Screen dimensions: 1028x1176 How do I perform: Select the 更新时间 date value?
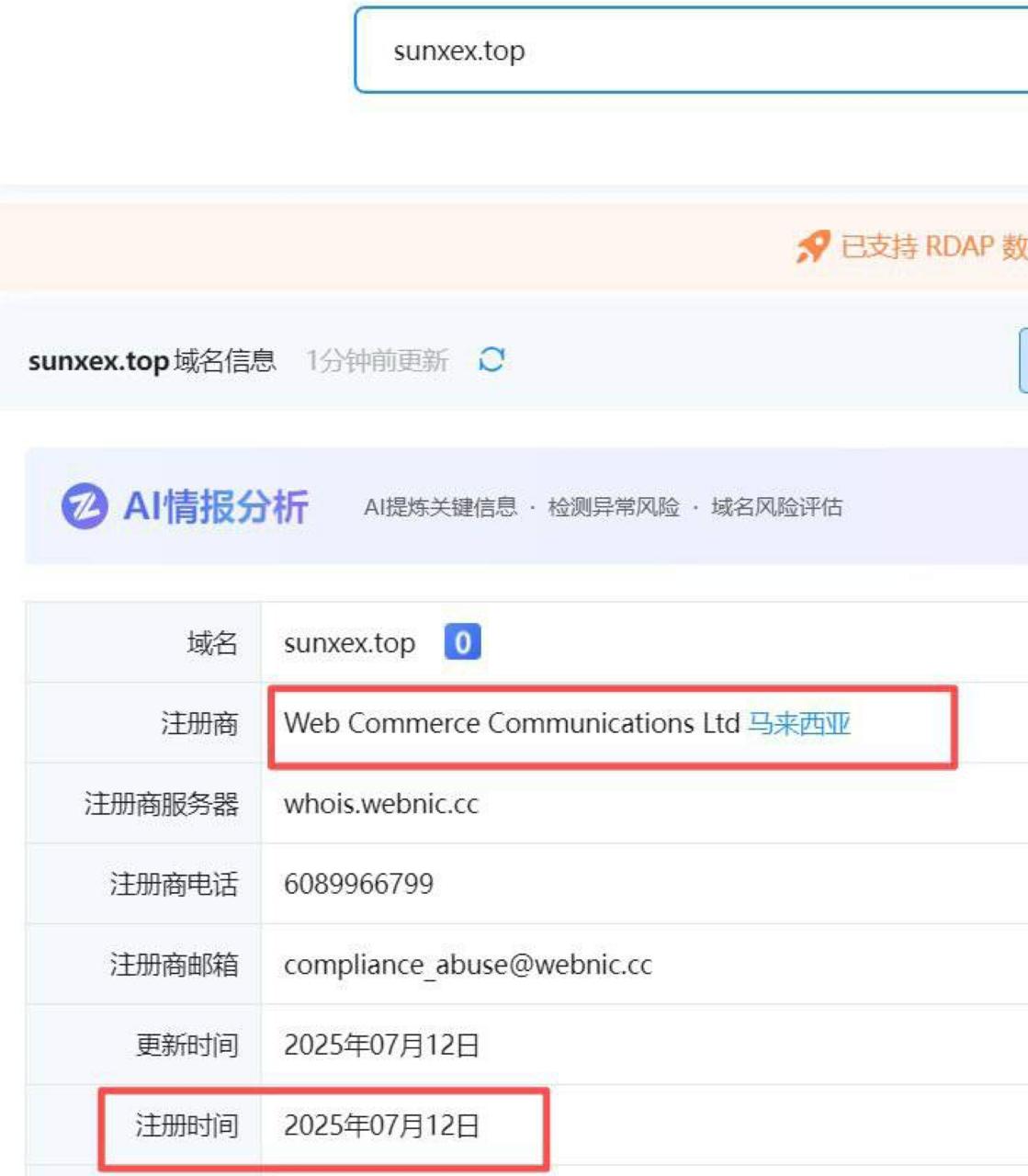381,1046
